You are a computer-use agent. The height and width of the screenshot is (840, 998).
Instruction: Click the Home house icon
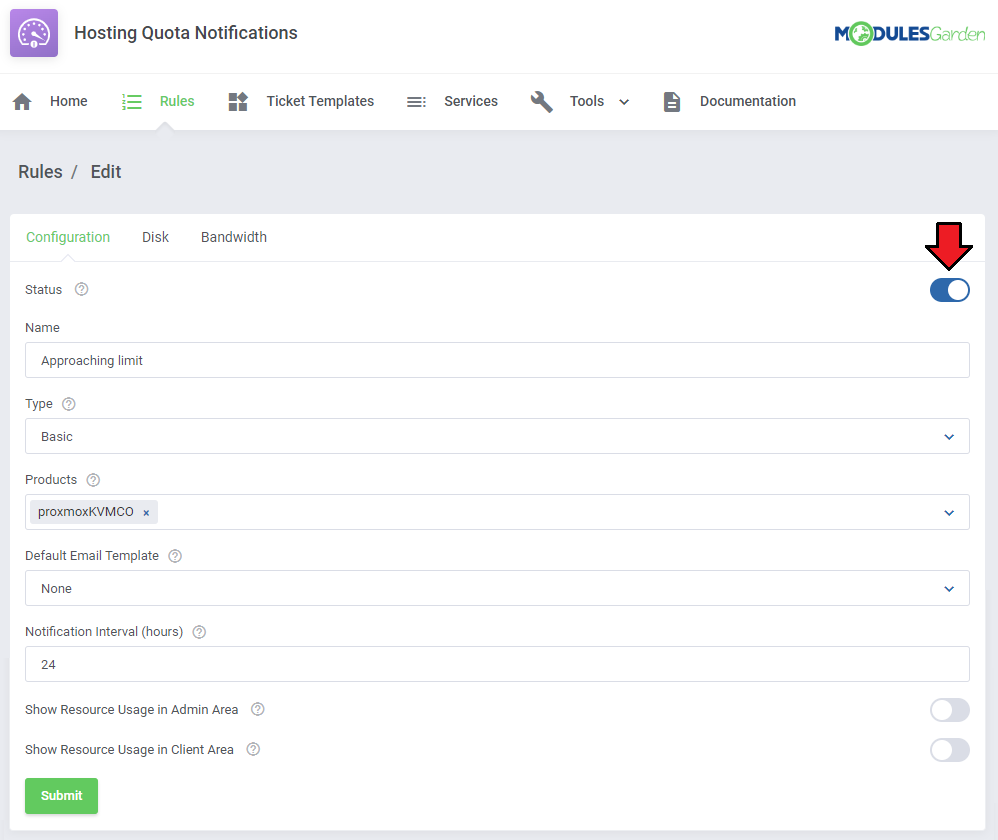coord(22,102)
